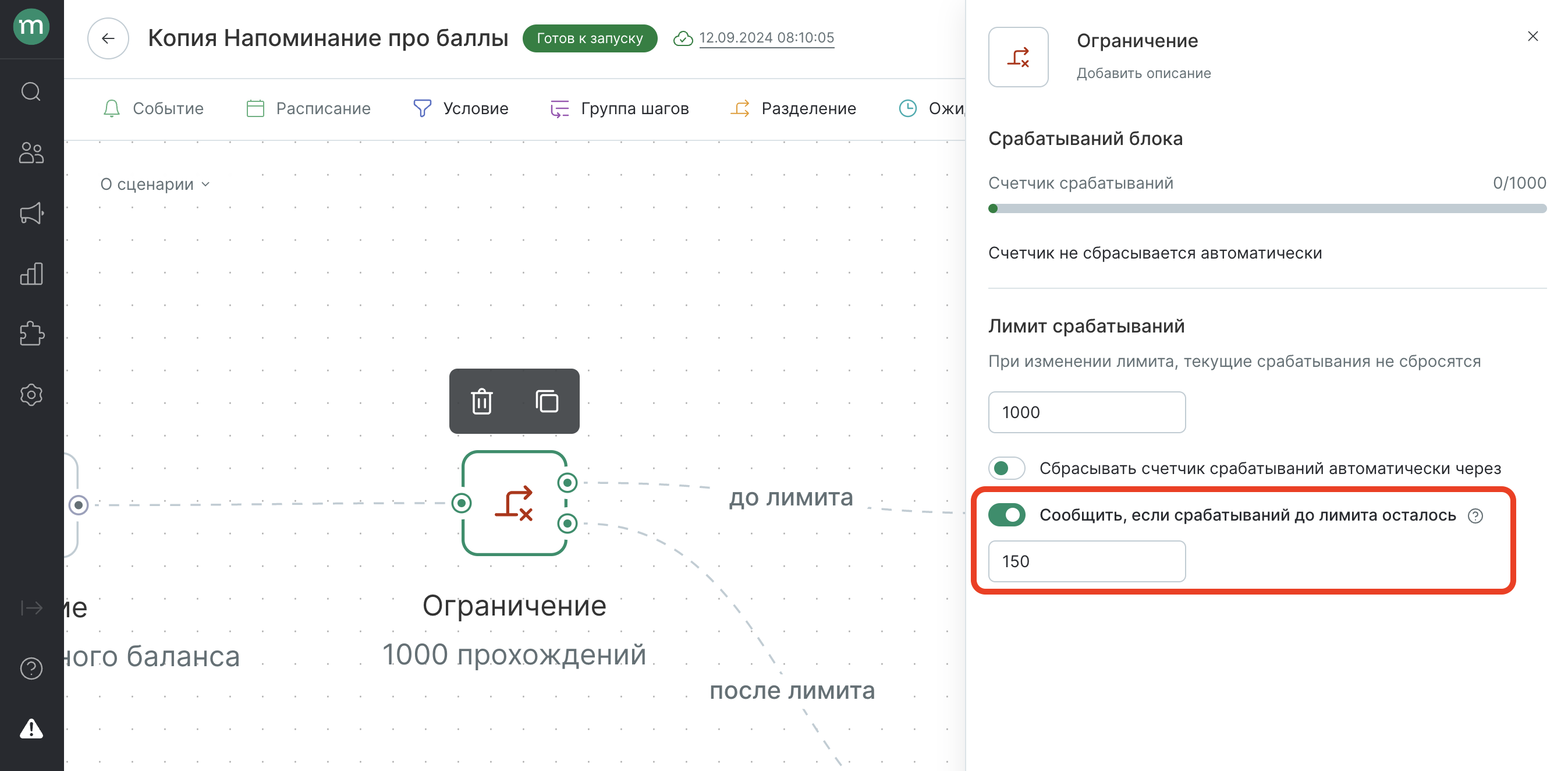Click Добавить описание in side panel
Image resolution: width=1568 pixels, height=771 pixels.
[1143, 73]
